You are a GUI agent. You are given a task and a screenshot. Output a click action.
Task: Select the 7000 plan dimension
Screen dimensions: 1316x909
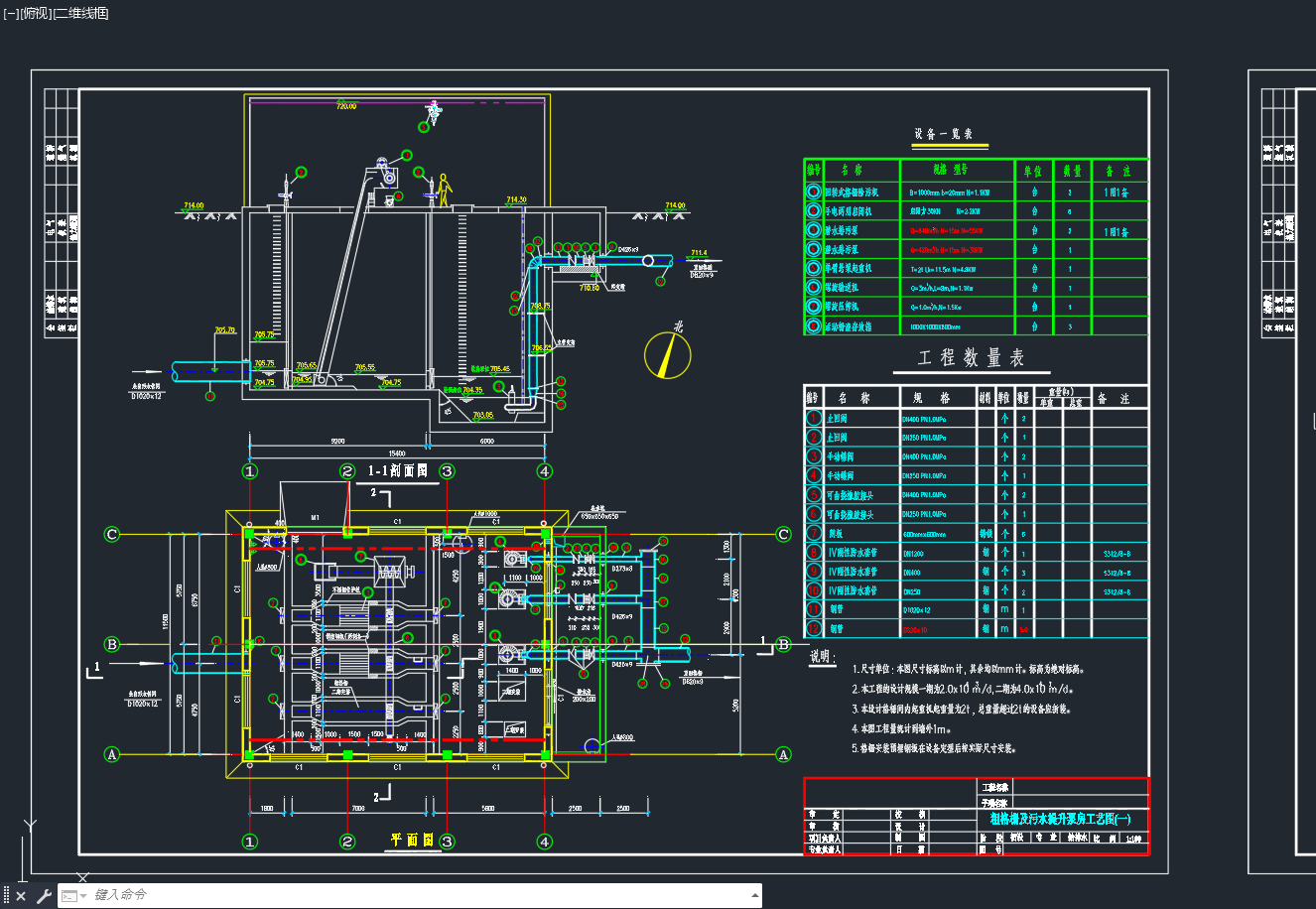358,809
